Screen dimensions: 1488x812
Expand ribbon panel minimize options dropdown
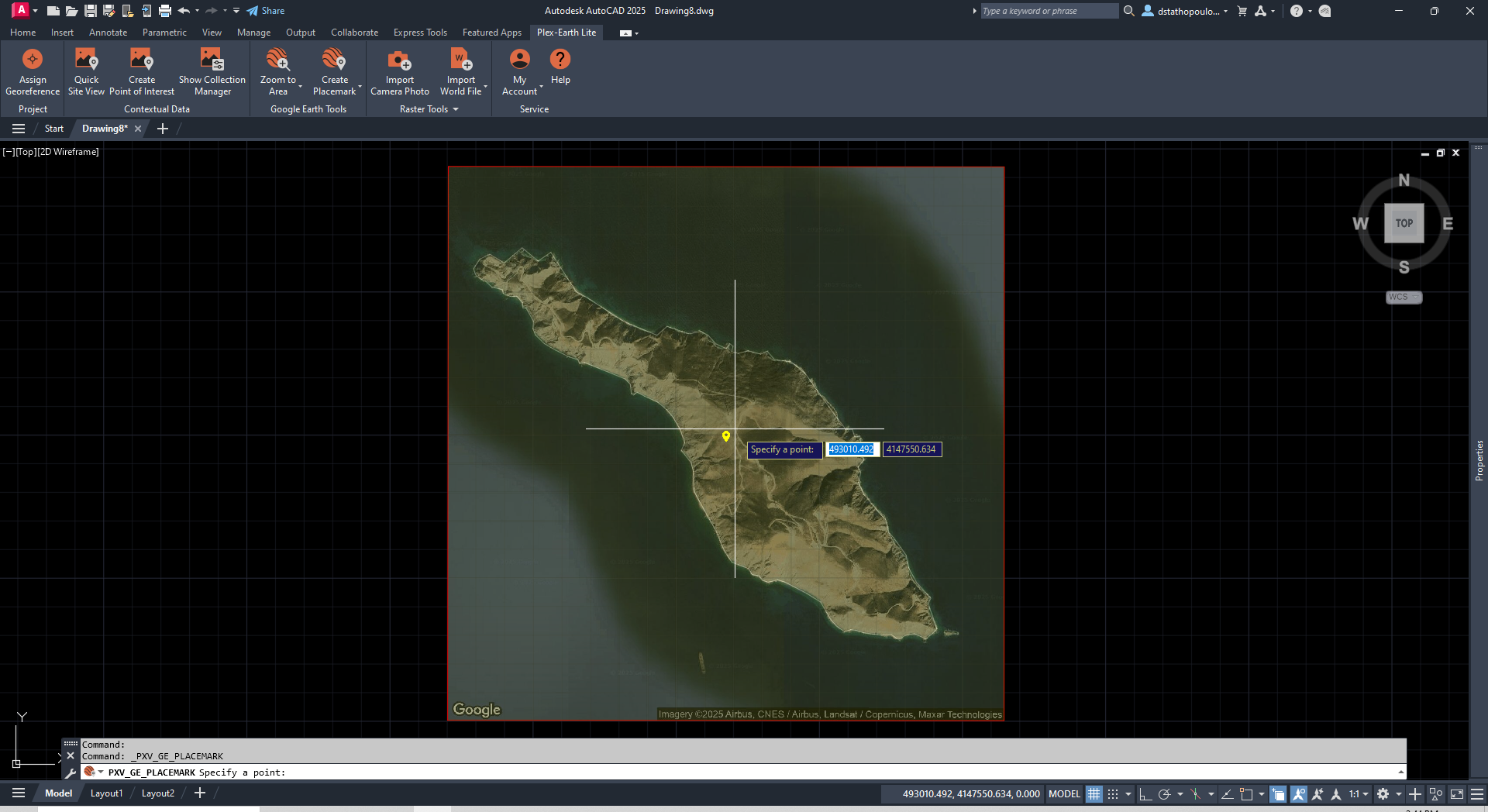tap(636, 33)
